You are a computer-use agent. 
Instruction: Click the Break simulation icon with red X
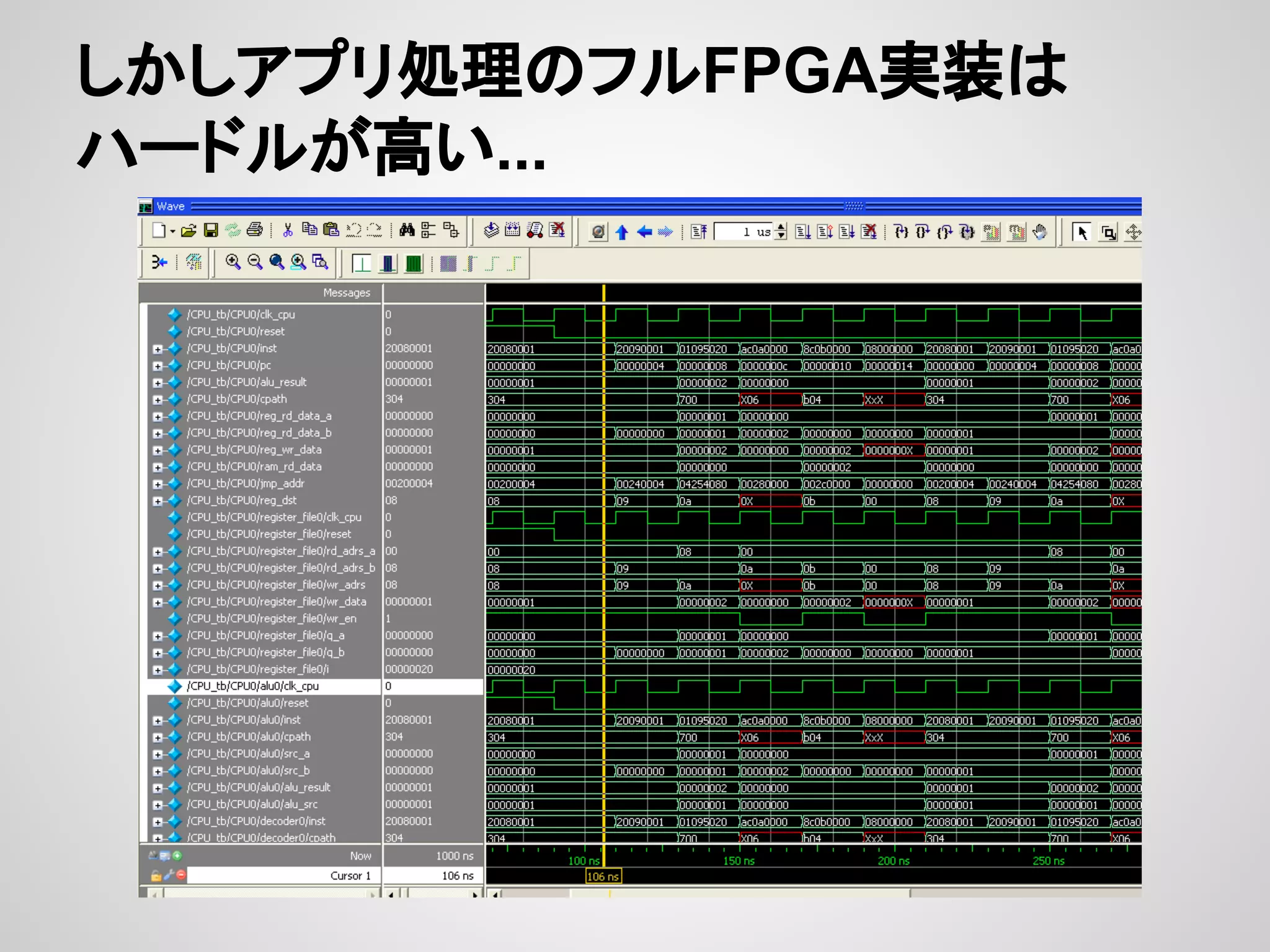[x=869, y=232]
